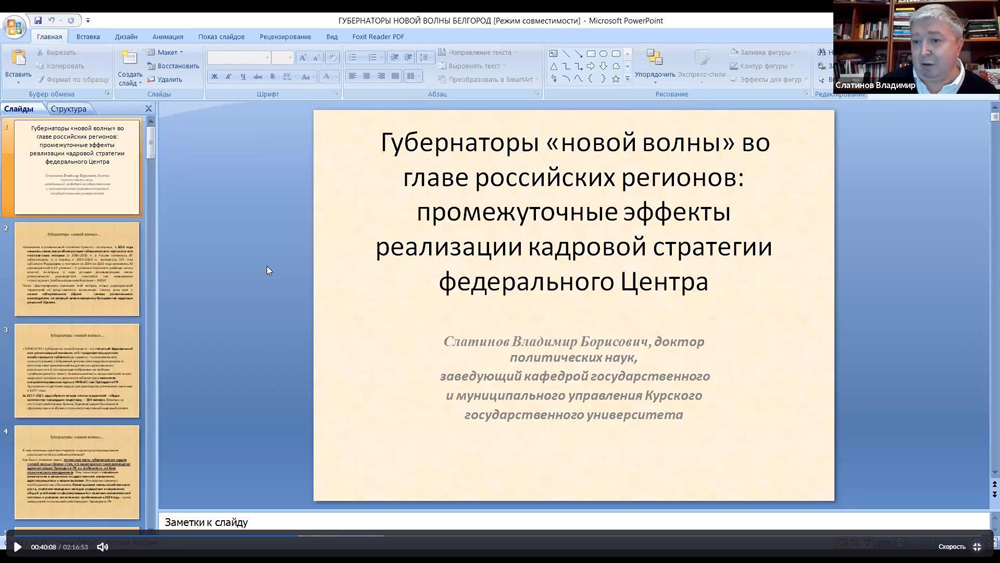The image size is (1000, 563).
Task: Click the Office button logo
Action: coord(14,27)
